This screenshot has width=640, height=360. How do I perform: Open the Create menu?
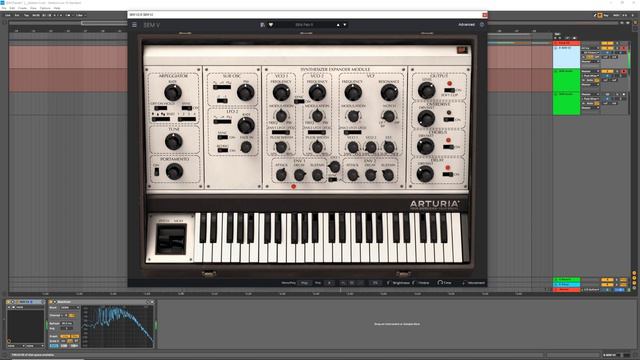(x=22, y=8)
